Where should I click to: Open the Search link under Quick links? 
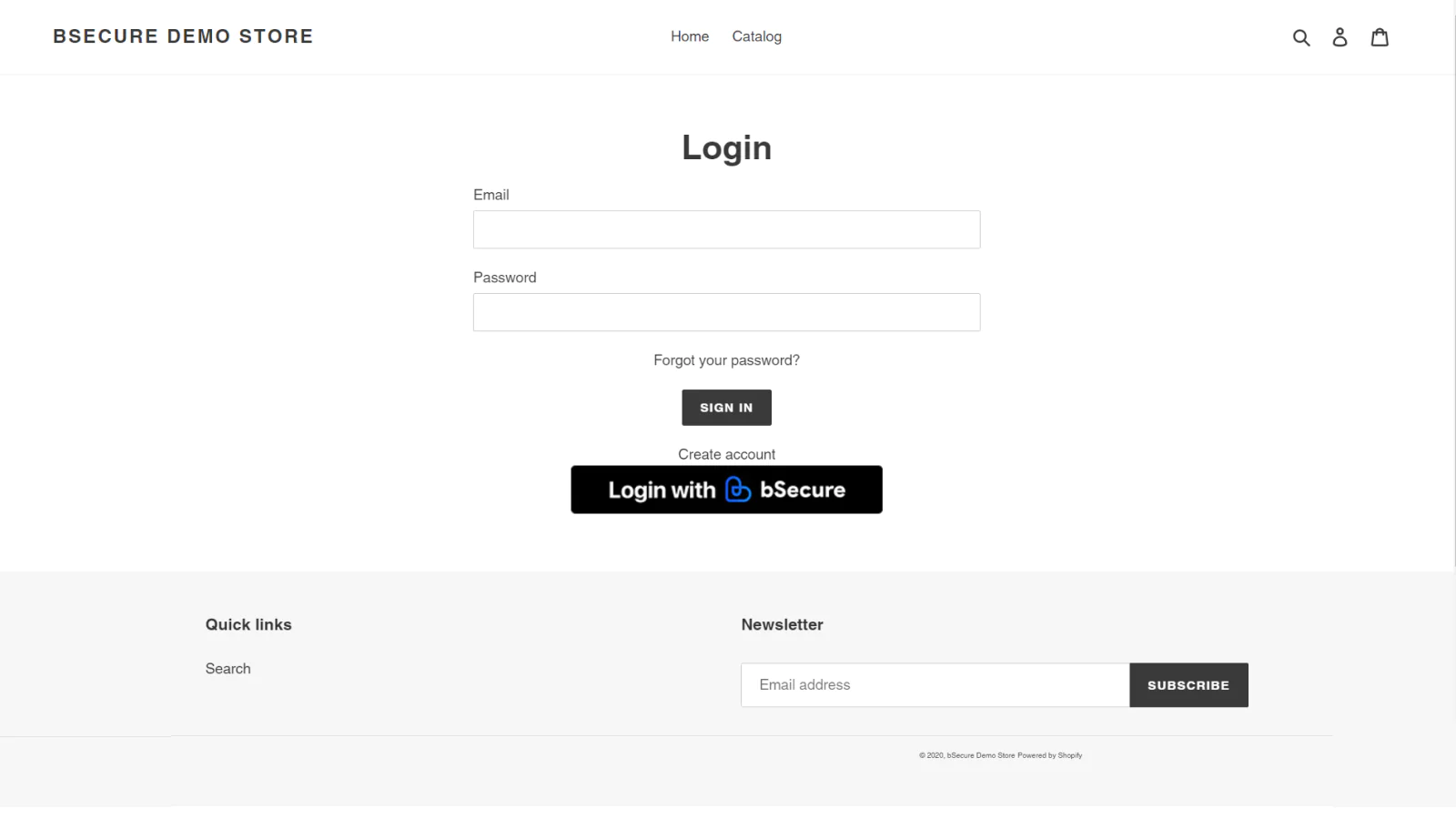tap(227, 669)
